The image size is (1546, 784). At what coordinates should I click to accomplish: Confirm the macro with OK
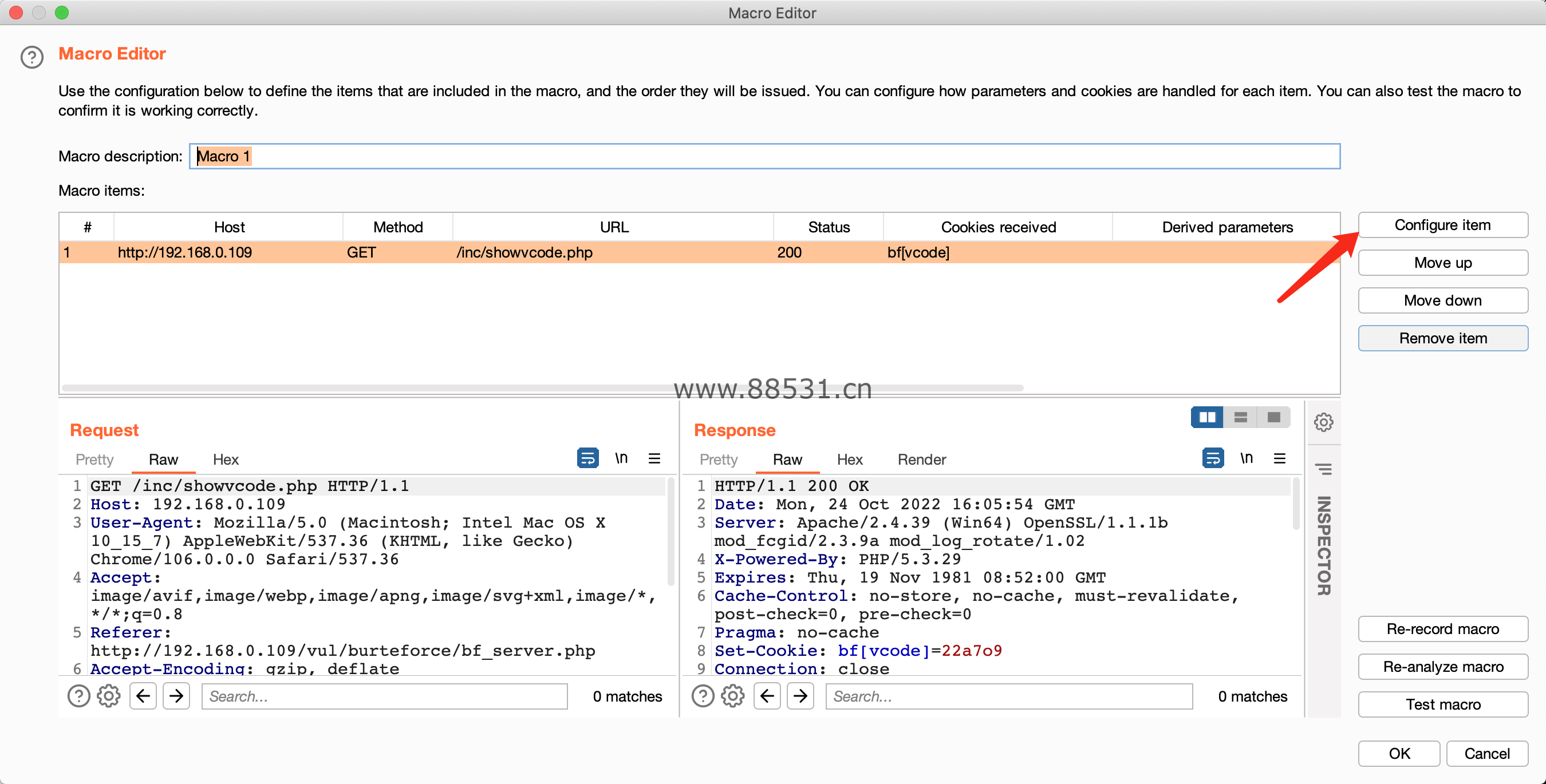tap(1399, 754)
